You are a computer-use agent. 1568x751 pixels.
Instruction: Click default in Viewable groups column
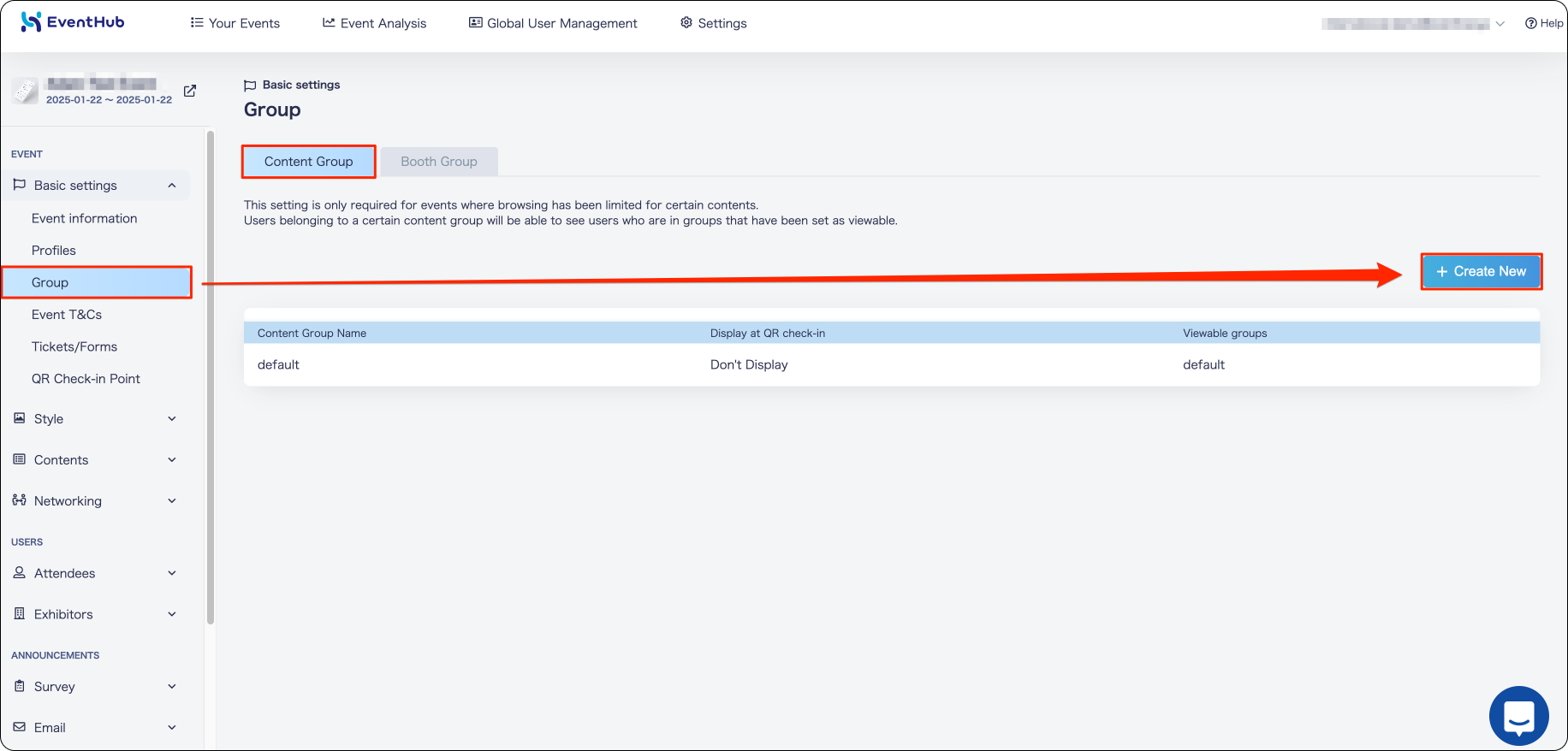(x=1203, y=365)
